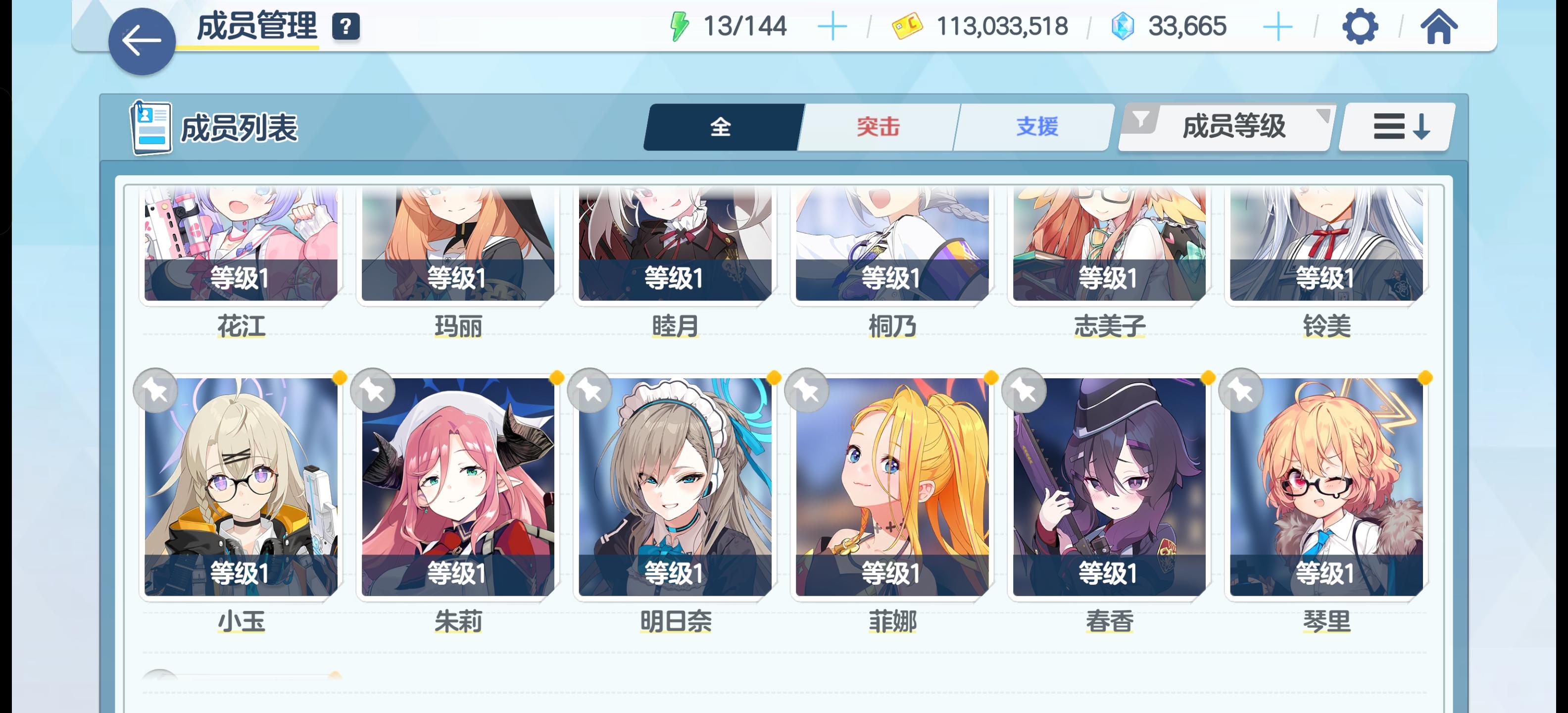Toggle the pin on 朱莉's card

[x=373, y=390]
